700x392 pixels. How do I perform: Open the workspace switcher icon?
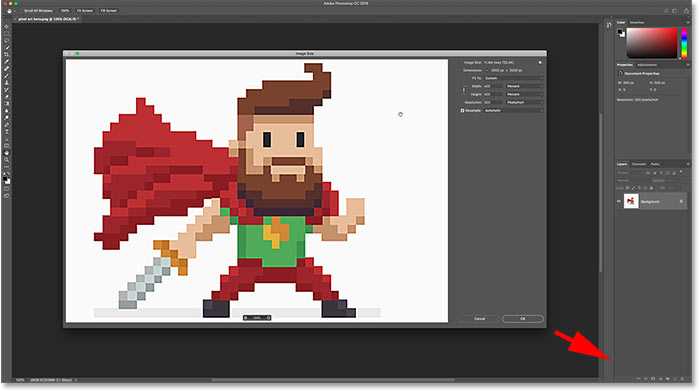pos(675,11)
